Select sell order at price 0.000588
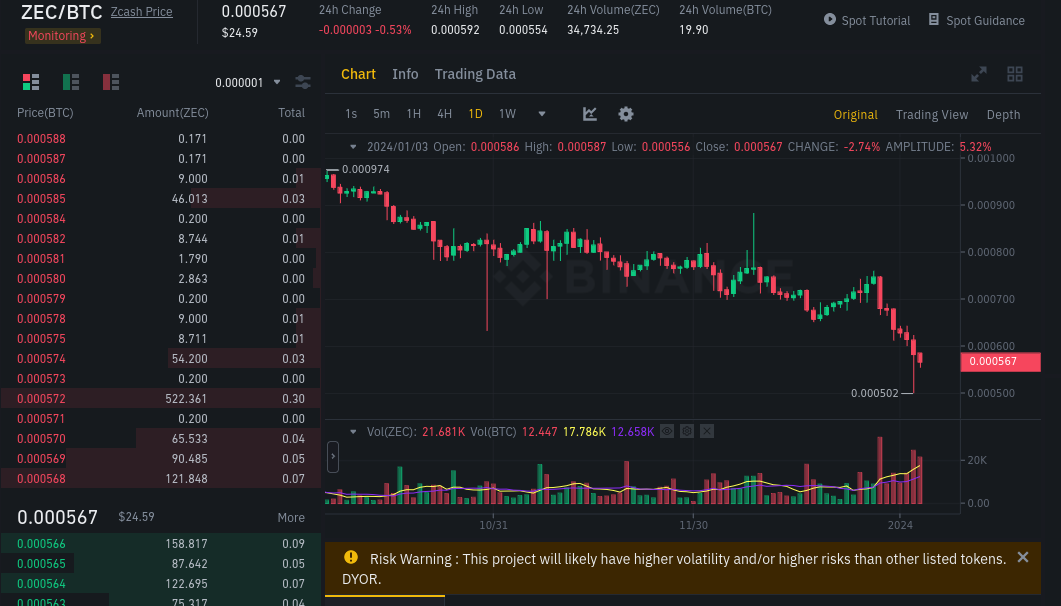 point(160,139)
